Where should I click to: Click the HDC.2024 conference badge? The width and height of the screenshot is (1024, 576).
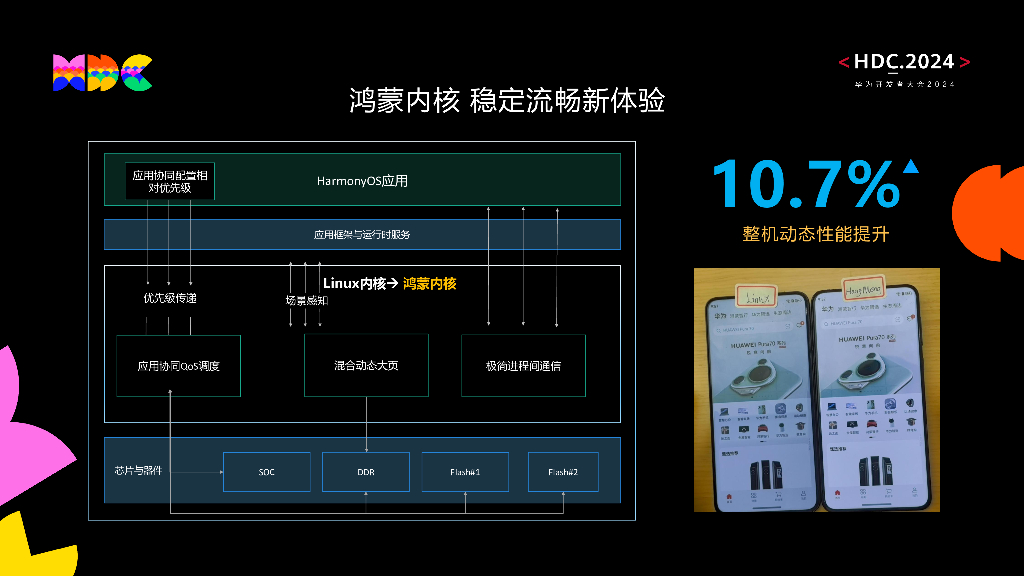pyautogui.click(x=904, y=69)
